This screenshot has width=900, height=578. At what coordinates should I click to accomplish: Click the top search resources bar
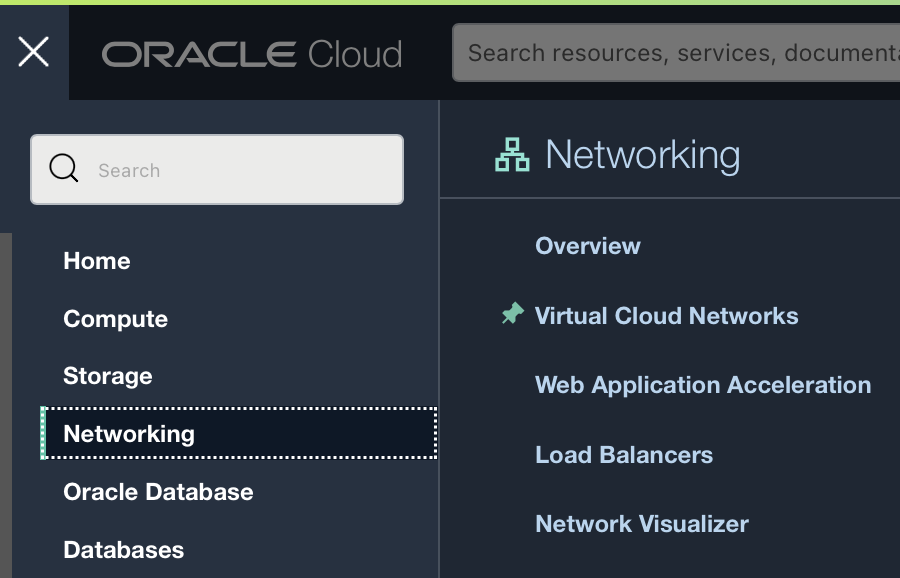coord(675,52)
